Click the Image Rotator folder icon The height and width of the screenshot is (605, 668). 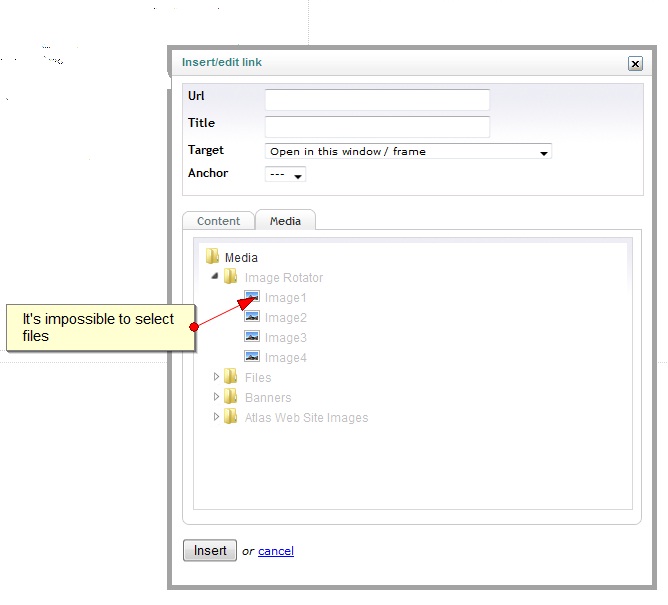(x=230, y=277)
